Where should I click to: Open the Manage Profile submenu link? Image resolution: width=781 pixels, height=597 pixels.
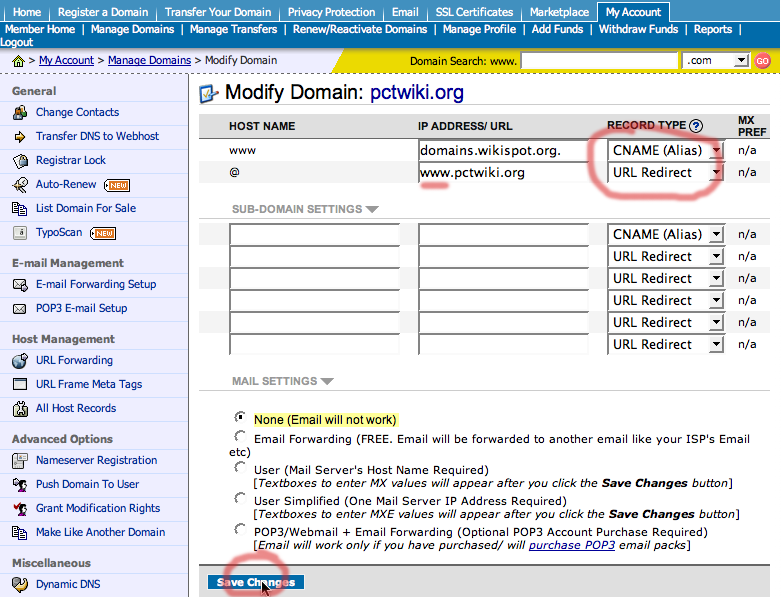point(479,29)
